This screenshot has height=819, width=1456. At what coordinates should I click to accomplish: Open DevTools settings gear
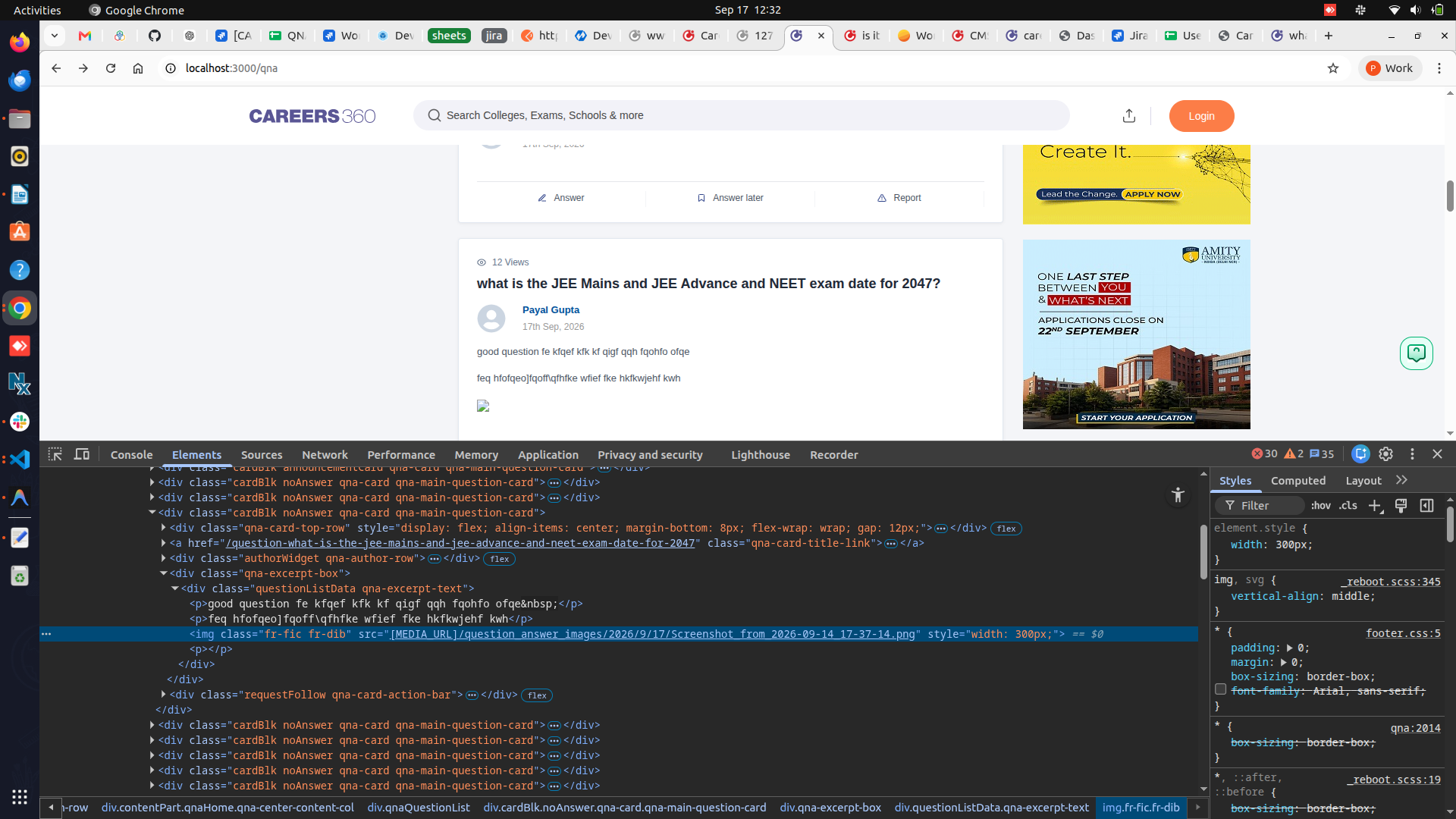(x=1385, y=454)
